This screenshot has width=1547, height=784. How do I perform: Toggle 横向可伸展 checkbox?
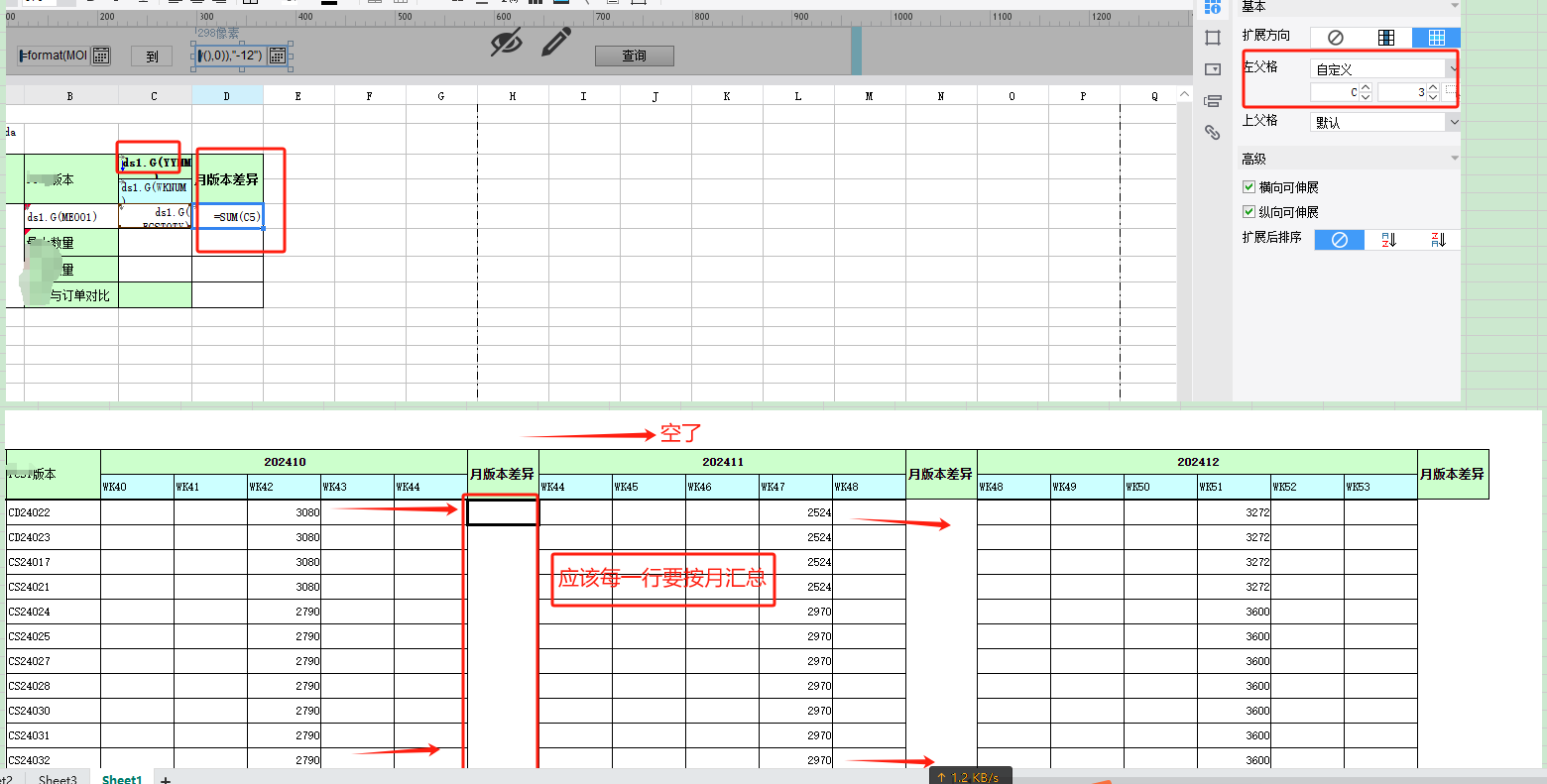tap(1249, 187)
